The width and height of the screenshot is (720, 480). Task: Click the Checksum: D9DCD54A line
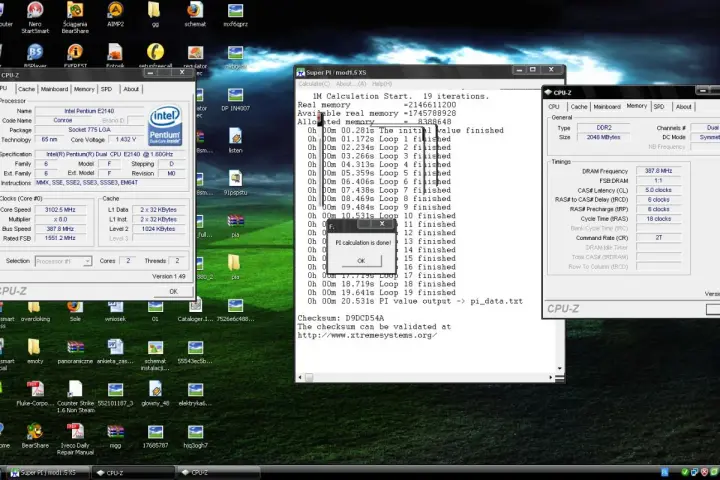[341, 318]
